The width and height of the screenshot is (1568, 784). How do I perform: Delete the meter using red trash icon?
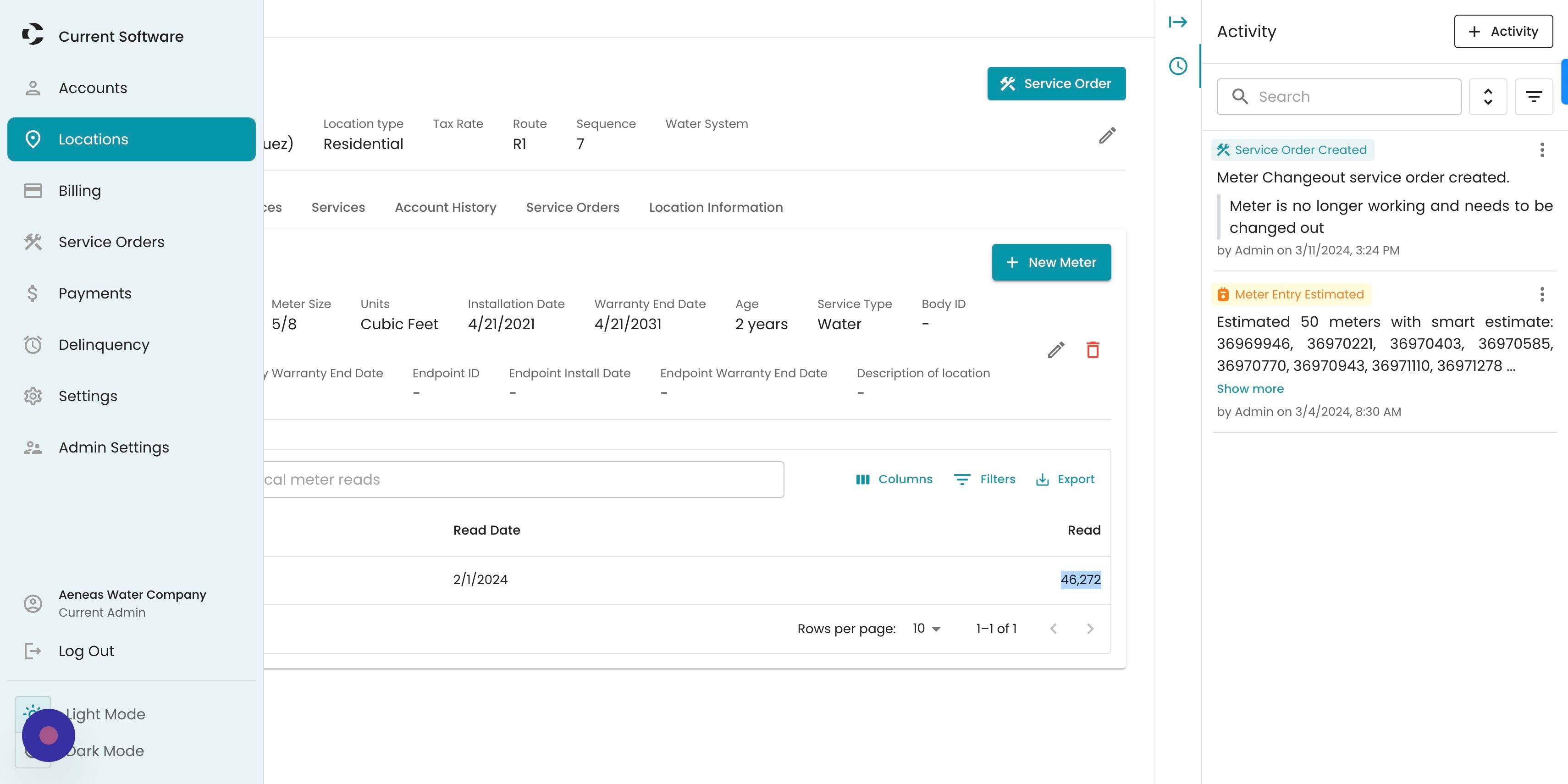coord(1093,350)
